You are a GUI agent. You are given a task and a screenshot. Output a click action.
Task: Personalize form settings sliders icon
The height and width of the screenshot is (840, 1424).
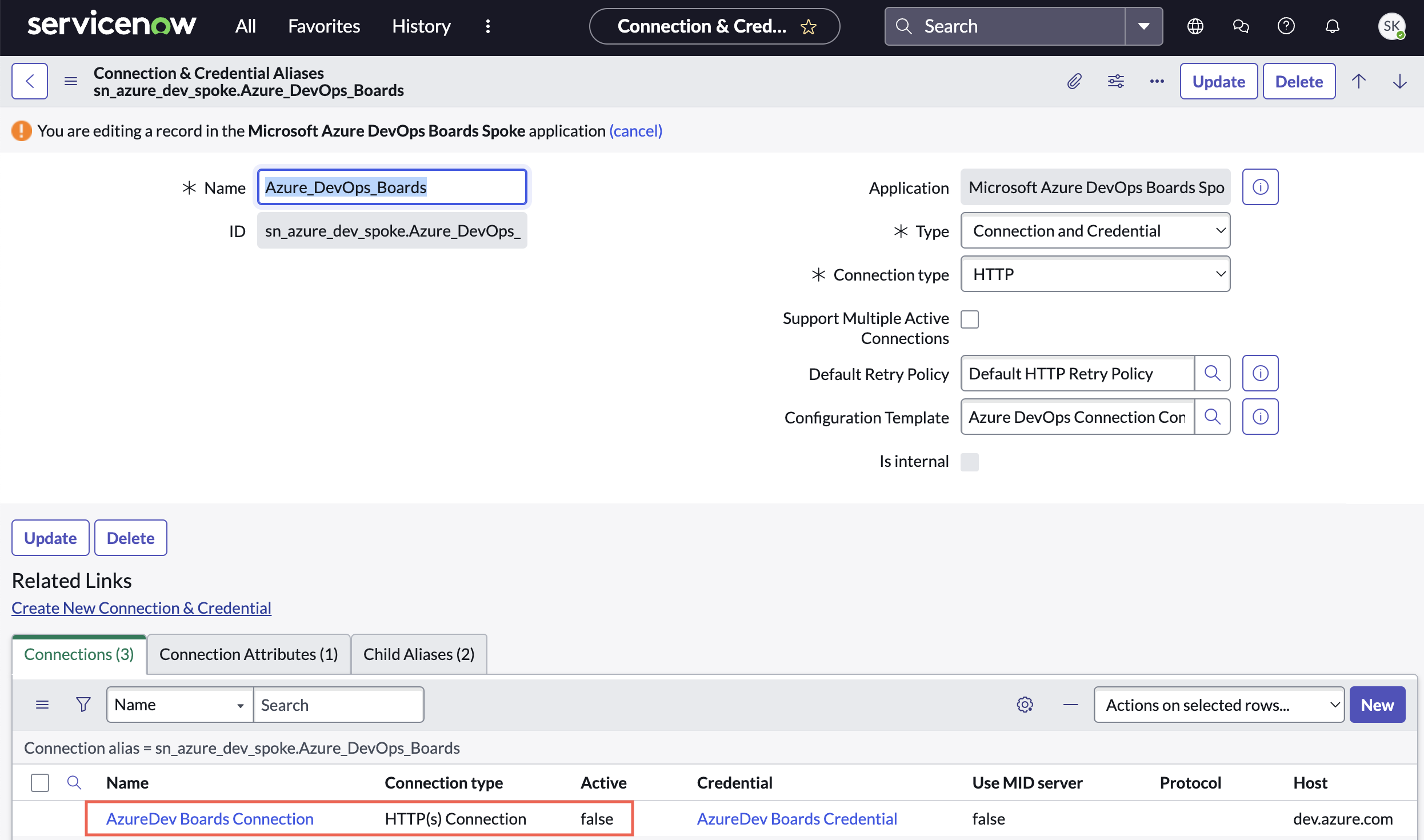(1115, 81)
